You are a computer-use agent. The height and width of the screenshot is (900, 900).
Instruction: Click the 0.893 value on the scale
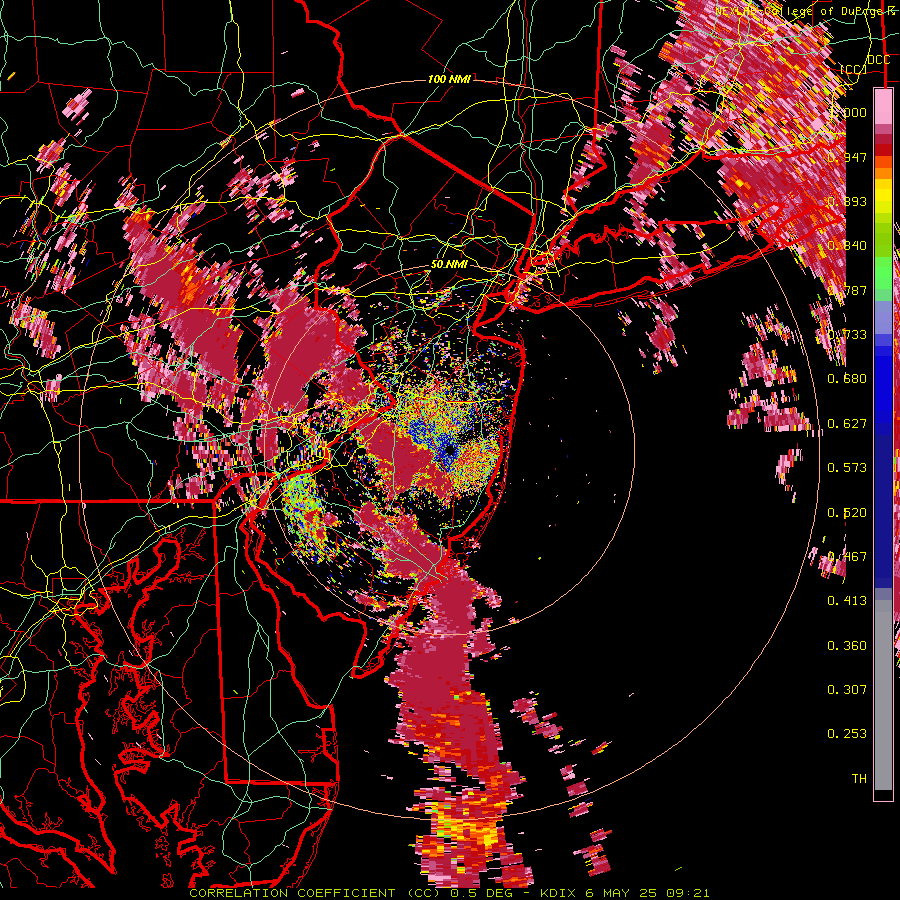click(x=847, y=201)
